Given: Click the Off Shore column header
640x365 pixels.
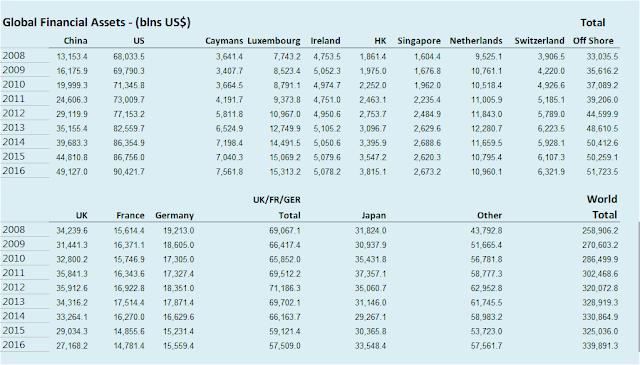Looking at the screenshot, I should pyautogui.click(x=593, y=41).
